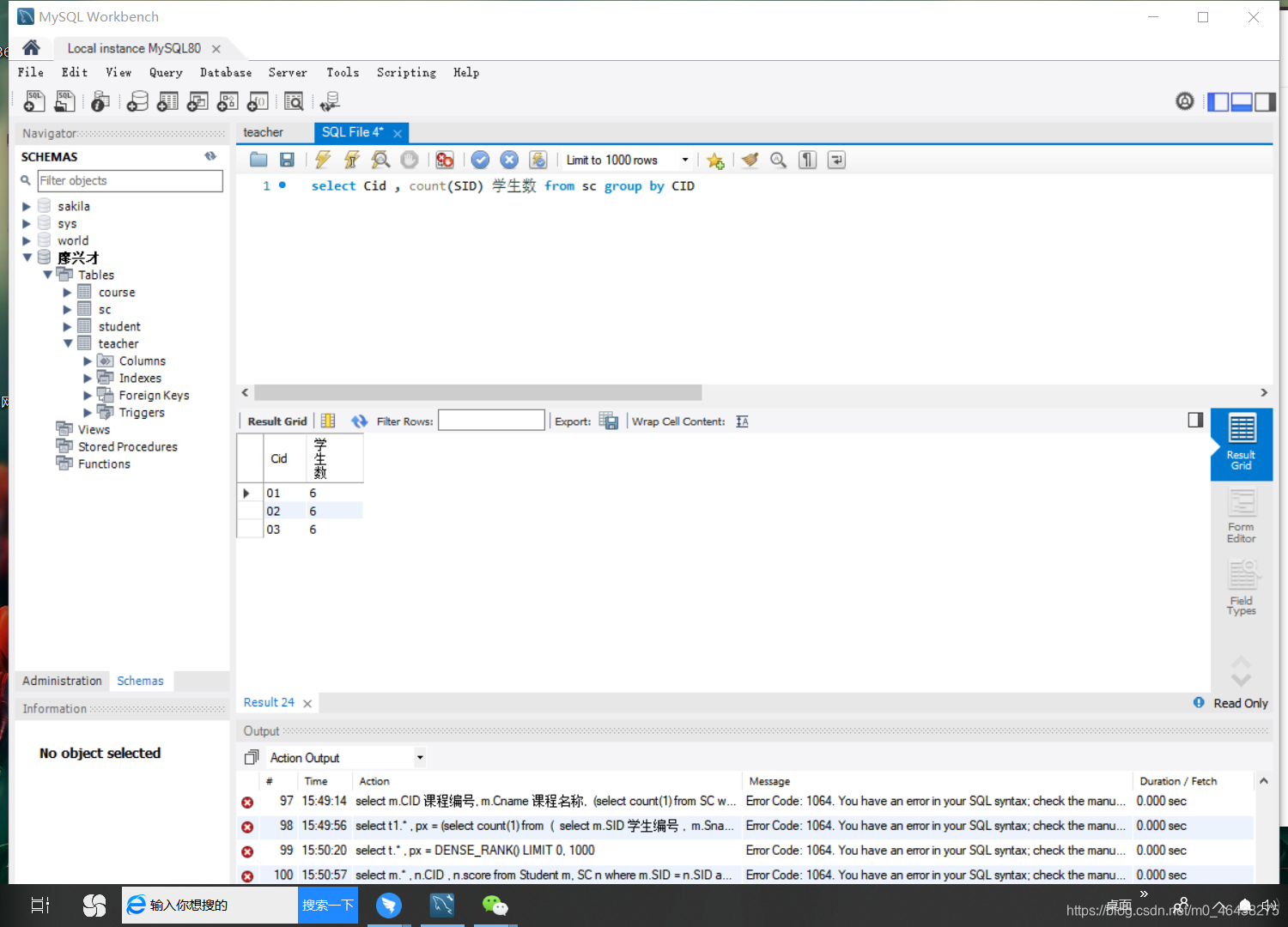Open Form Editor view
This screenshot has height=927, width=1288.
click(x=1242, y=515)
